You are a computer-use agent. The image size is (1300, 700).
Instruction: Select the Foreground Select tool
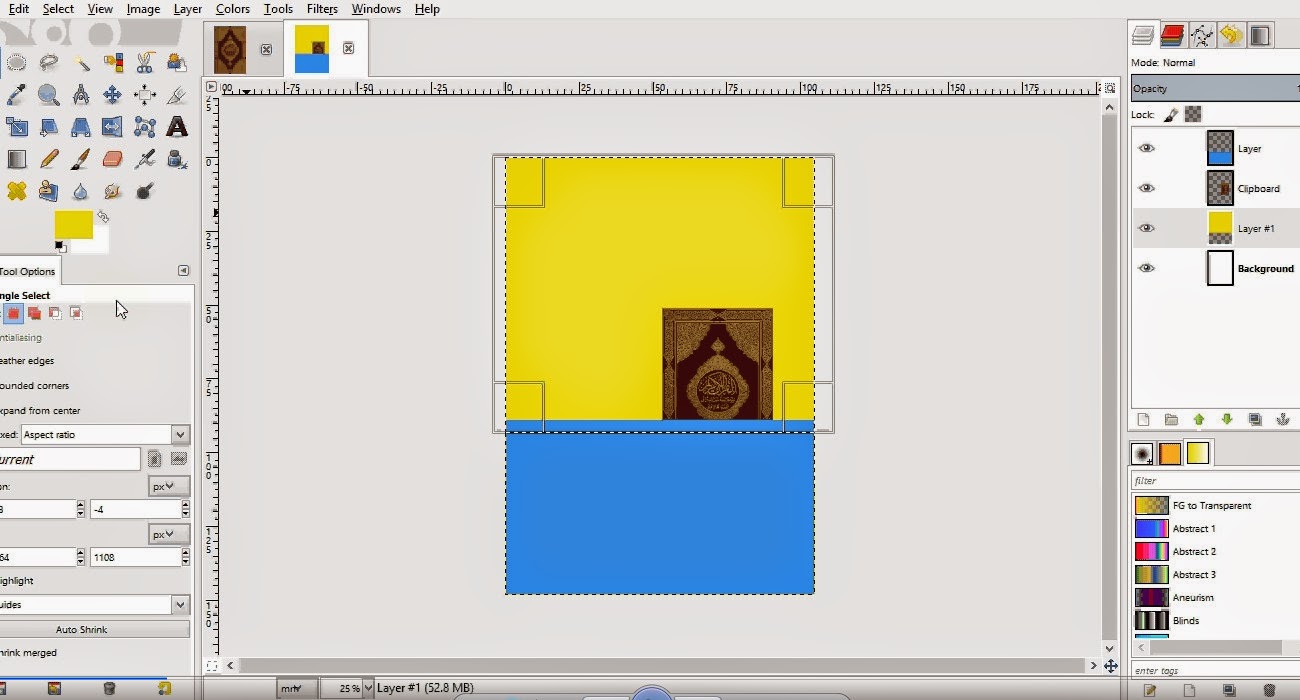[177, 63]
